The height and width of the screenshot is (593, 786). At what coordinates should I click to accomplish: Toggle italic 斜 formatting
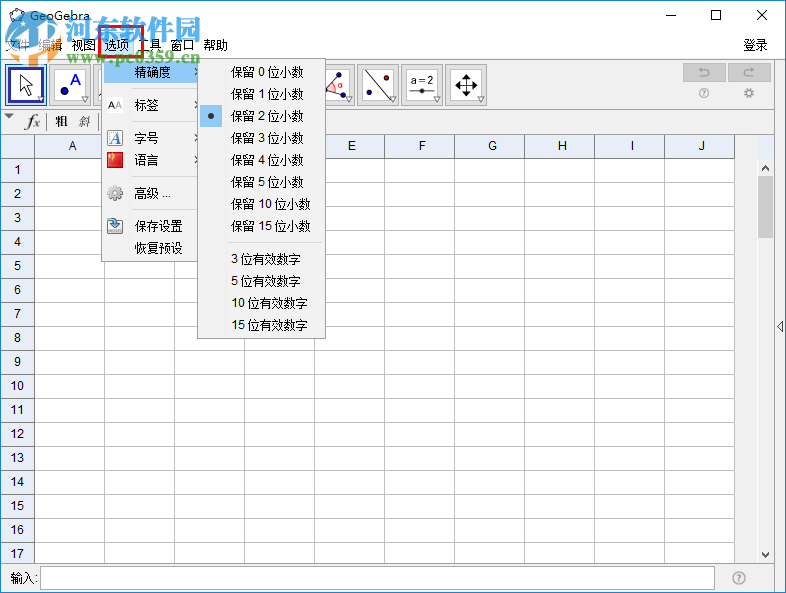click(x=84, y=121)
